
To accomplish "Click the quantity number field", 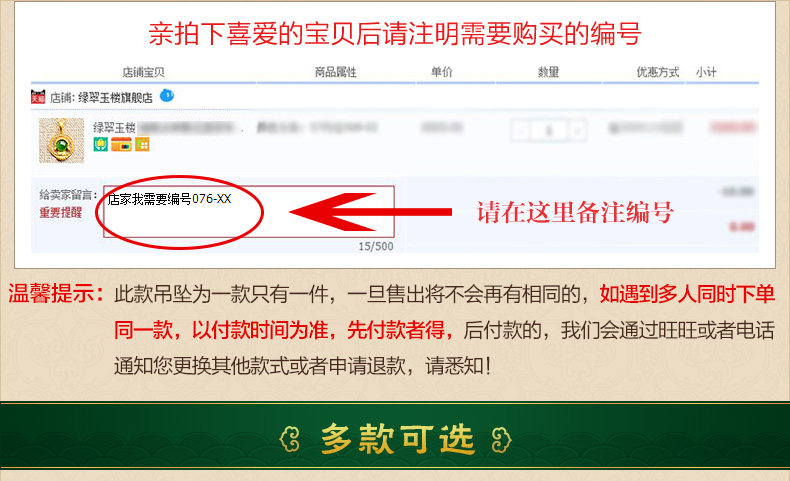I will pos(549,131).
